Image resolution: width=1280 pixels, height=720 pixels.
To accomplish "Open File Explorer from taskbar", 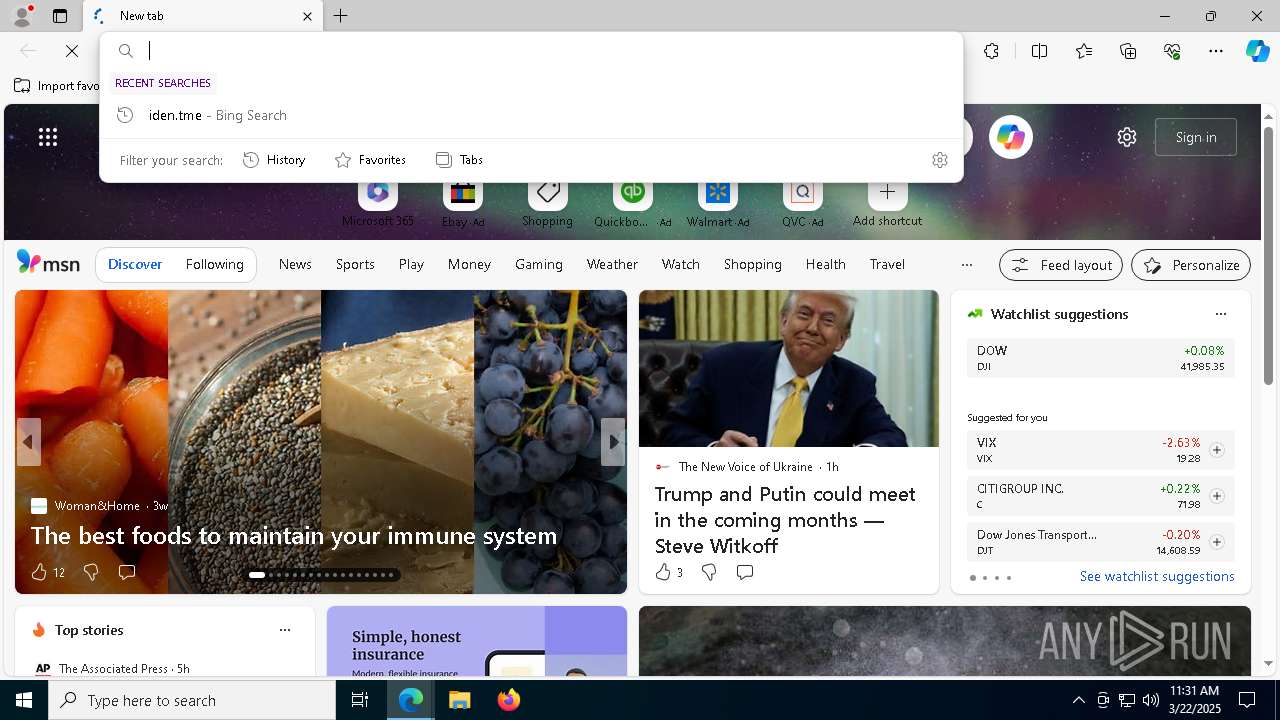I will 460,700.
